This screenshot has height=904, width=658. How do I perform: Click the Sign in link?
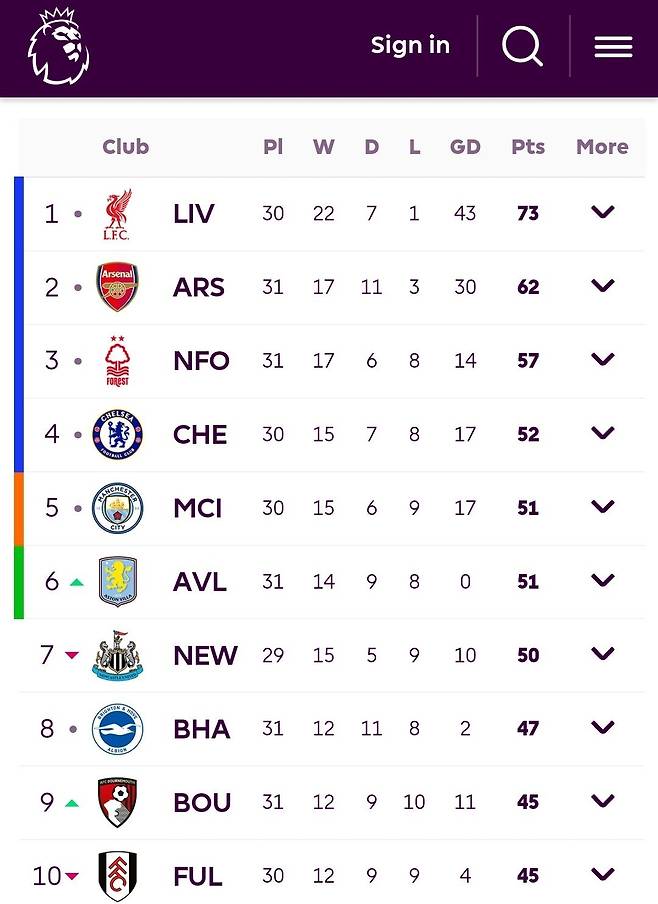coord(410,46)
